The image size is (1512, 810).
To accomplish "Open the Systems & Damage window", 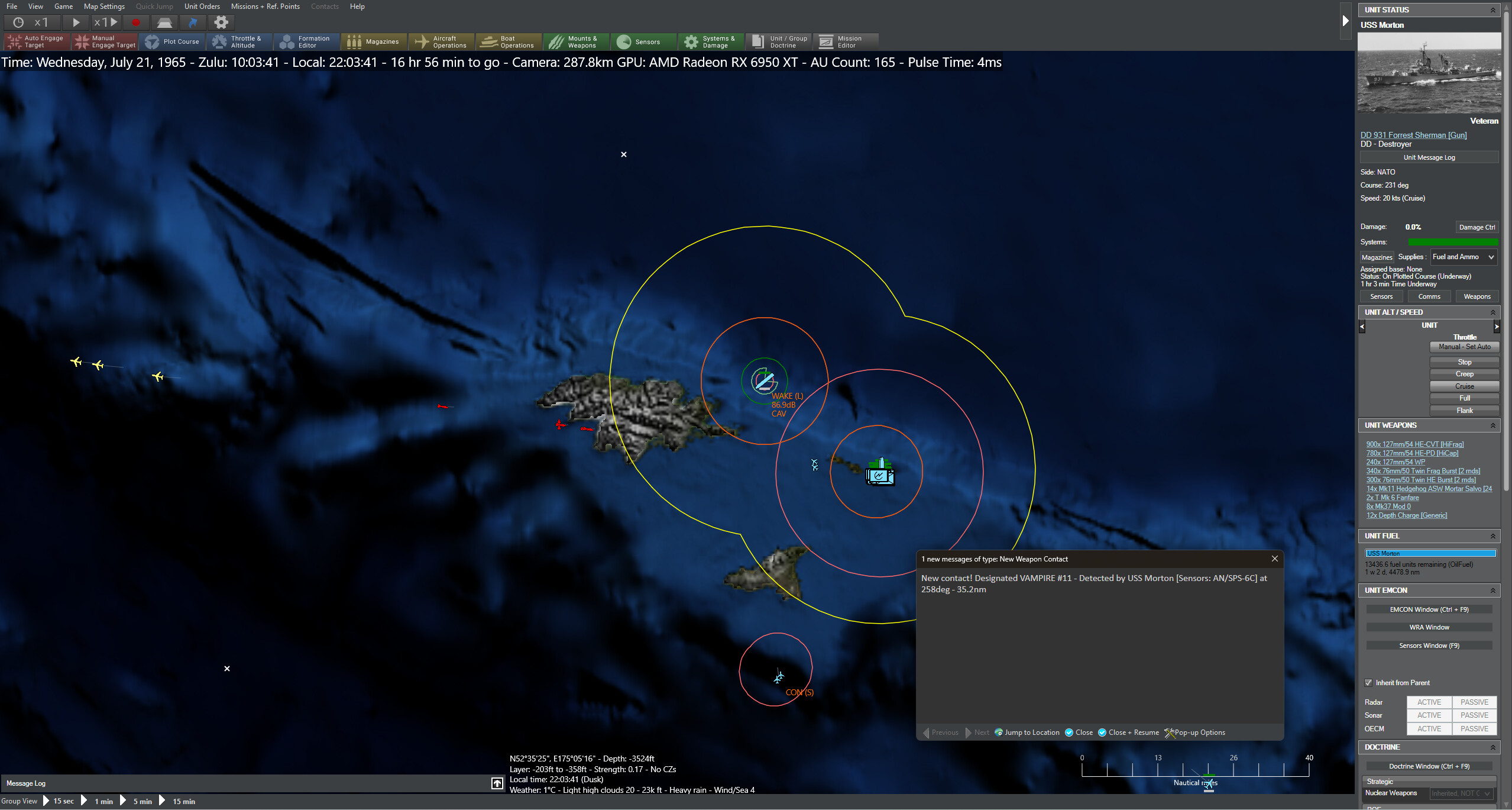I will (x=711, y=41).
